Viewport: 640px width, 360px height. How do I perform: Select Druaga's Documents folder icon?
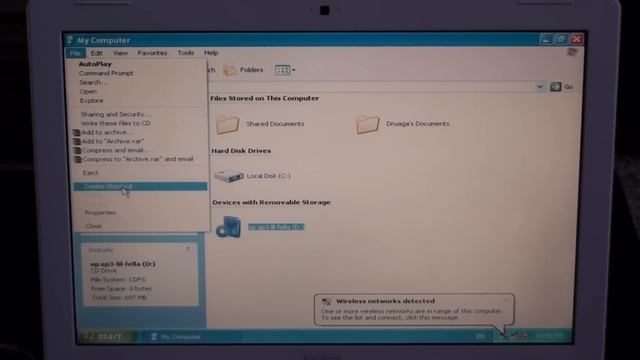click(x=367, y=124)
